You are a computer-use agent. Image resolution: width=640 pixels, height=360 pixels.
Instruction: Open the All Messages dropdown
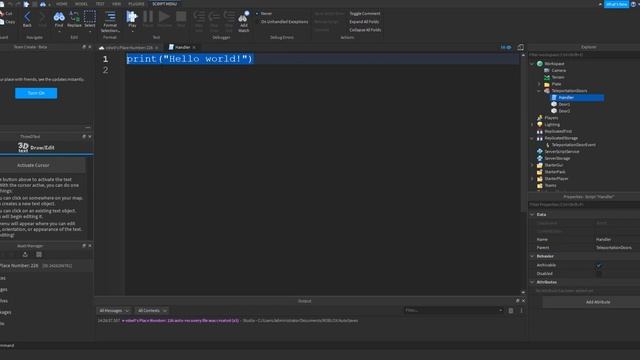click(114, 311)
